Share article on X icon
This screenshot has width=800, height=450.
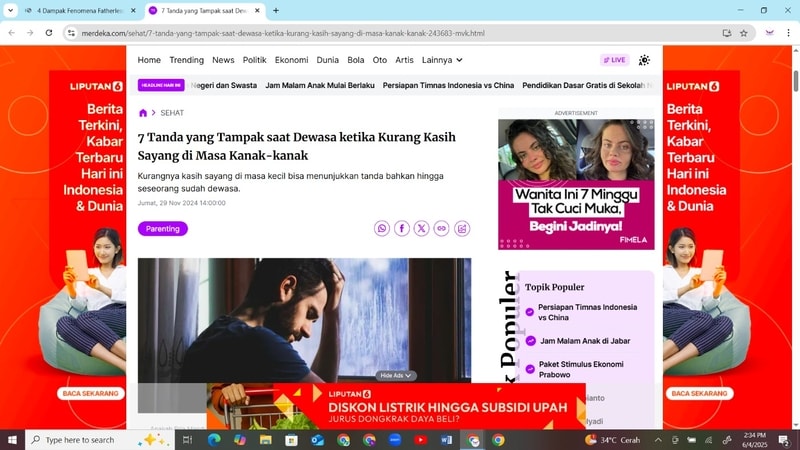point(421,229)
